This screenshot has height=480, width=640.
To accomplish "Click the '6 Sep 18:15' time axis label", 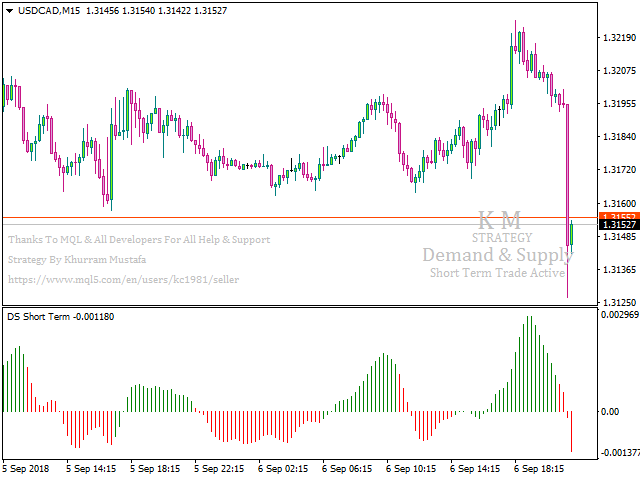I will [x=540, y=467].
